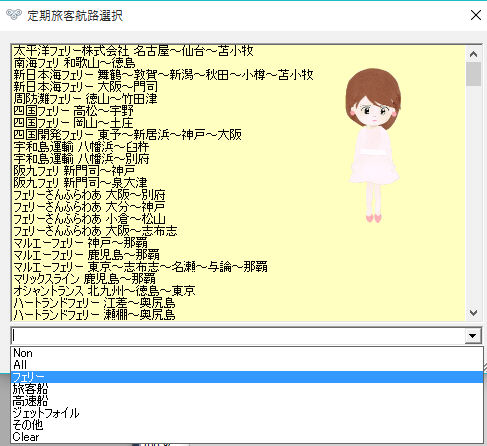
Task: Select the フェリー option in dropdown list
Action: click(247, 377)
